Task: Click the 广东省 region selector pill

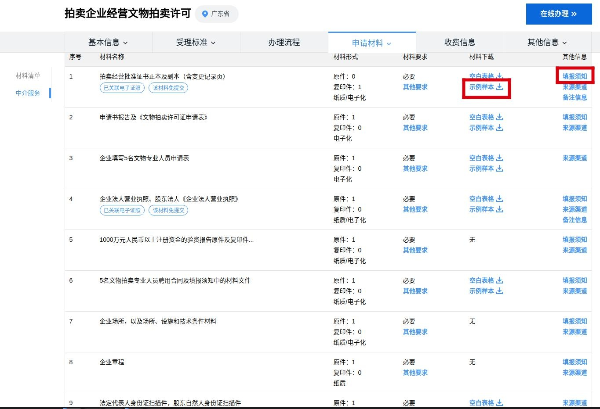Action: click(x=217, y=14)
